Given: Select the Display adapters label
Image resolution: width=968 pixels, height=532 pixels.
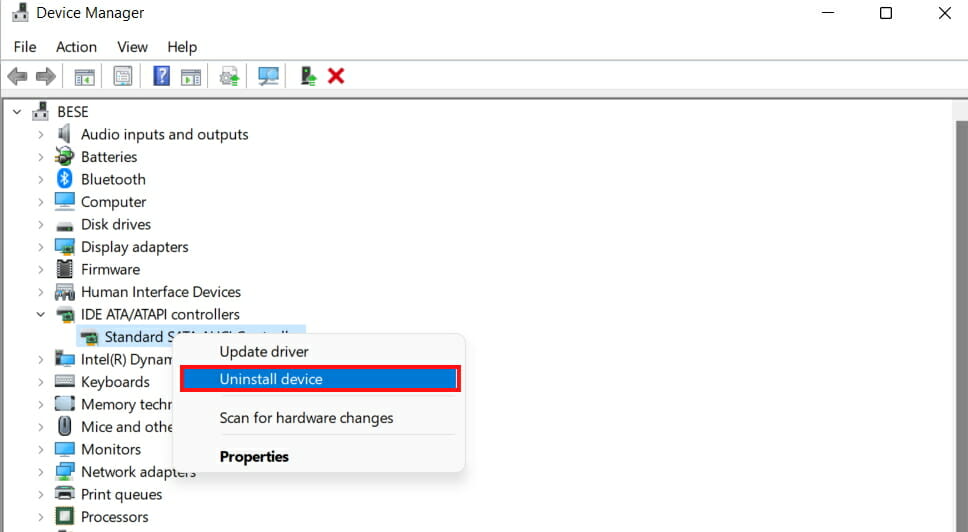Looking at the screenshot, I should (x=135, y=247).
